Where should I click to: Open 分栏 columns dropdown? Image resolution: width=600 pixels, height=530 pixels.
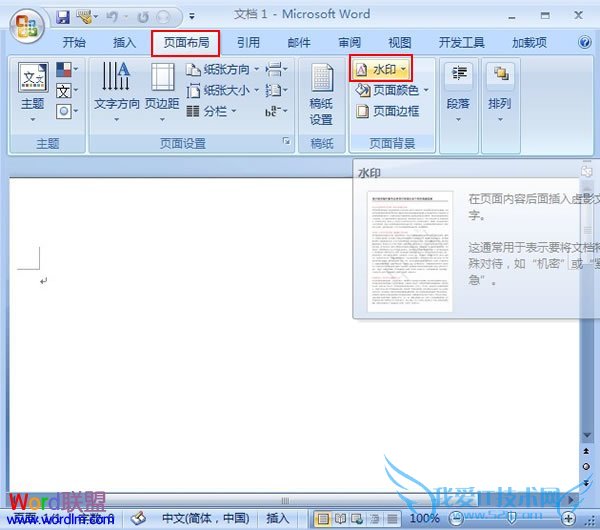(x=211, y=112)
